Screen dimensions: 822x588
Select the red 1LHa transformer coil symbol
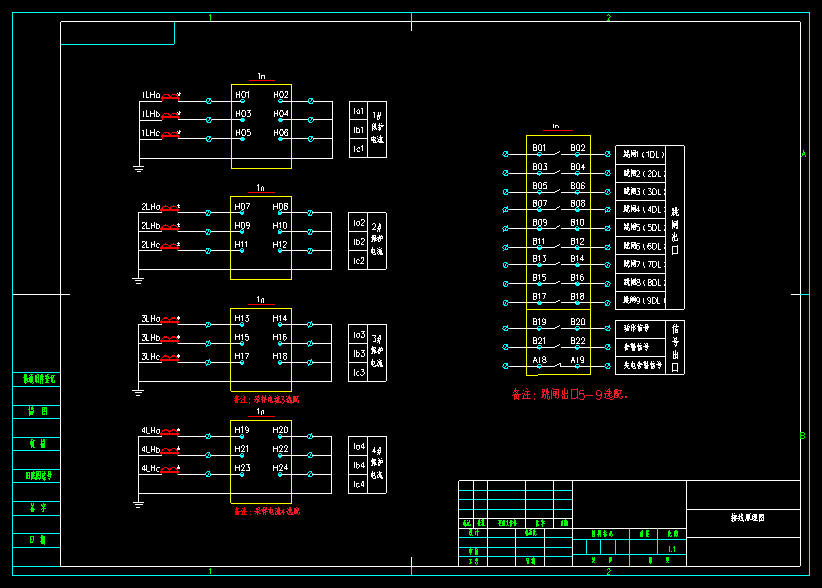pyautogui.click(x=171, y=97)
